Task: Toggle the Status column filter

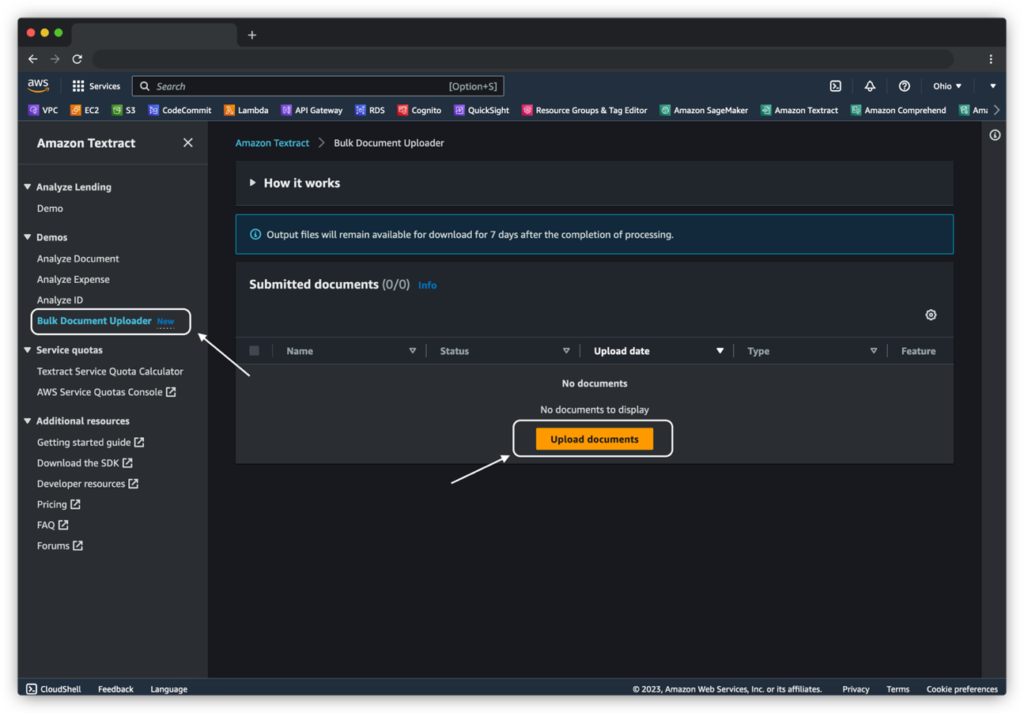Action: (x=566, y=350)
